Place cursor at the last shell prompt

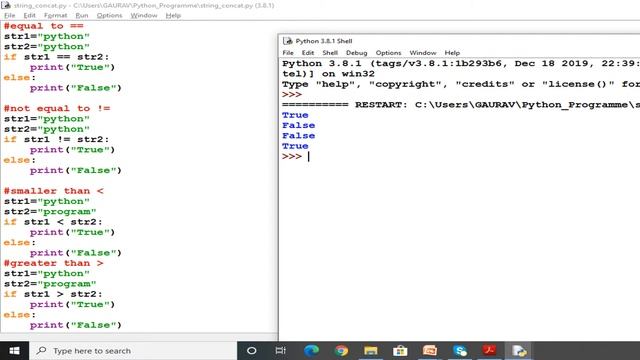(x=309, y=157)
